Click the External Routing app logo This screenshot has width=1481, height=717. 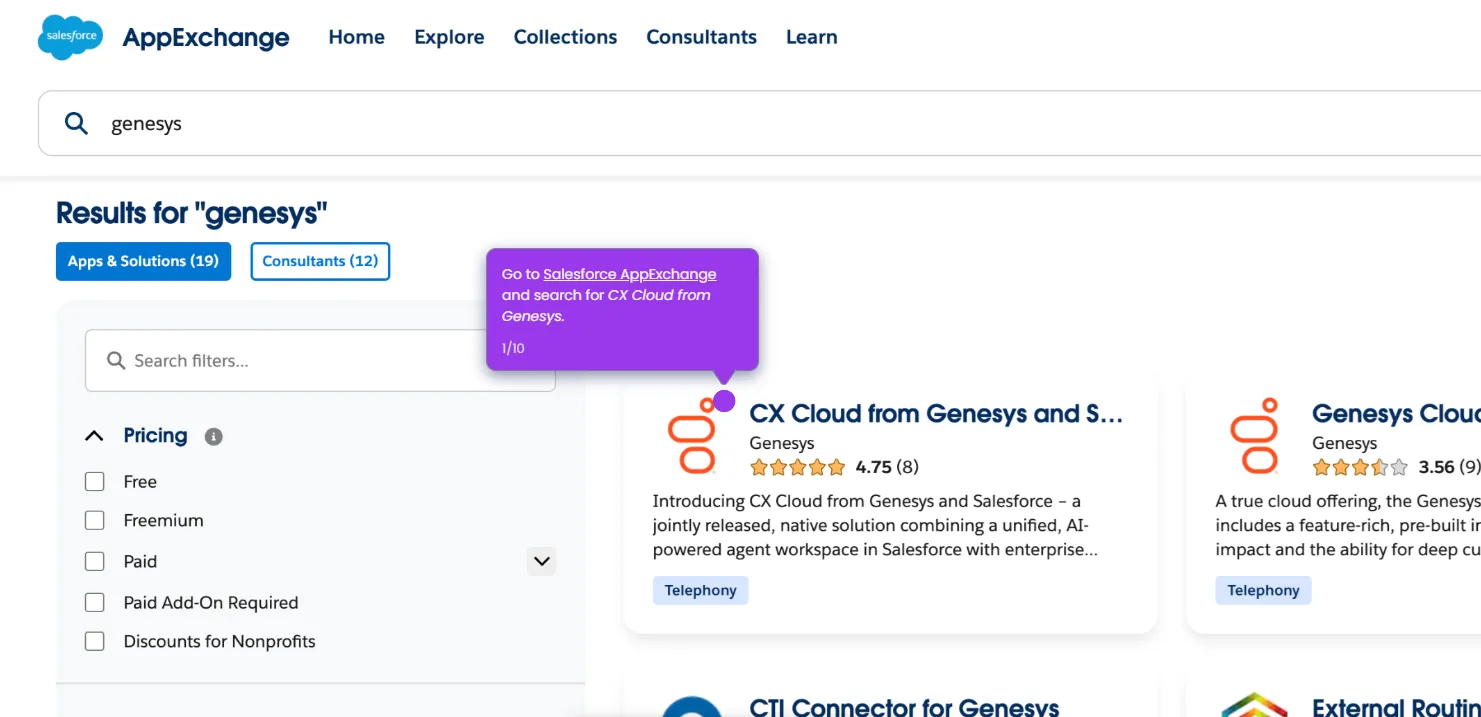tap(1254, 705)
